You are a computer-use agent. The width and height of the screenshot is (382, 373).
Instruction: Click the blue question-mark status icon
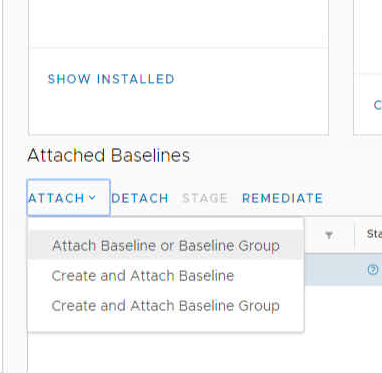[x=373, y=269]
